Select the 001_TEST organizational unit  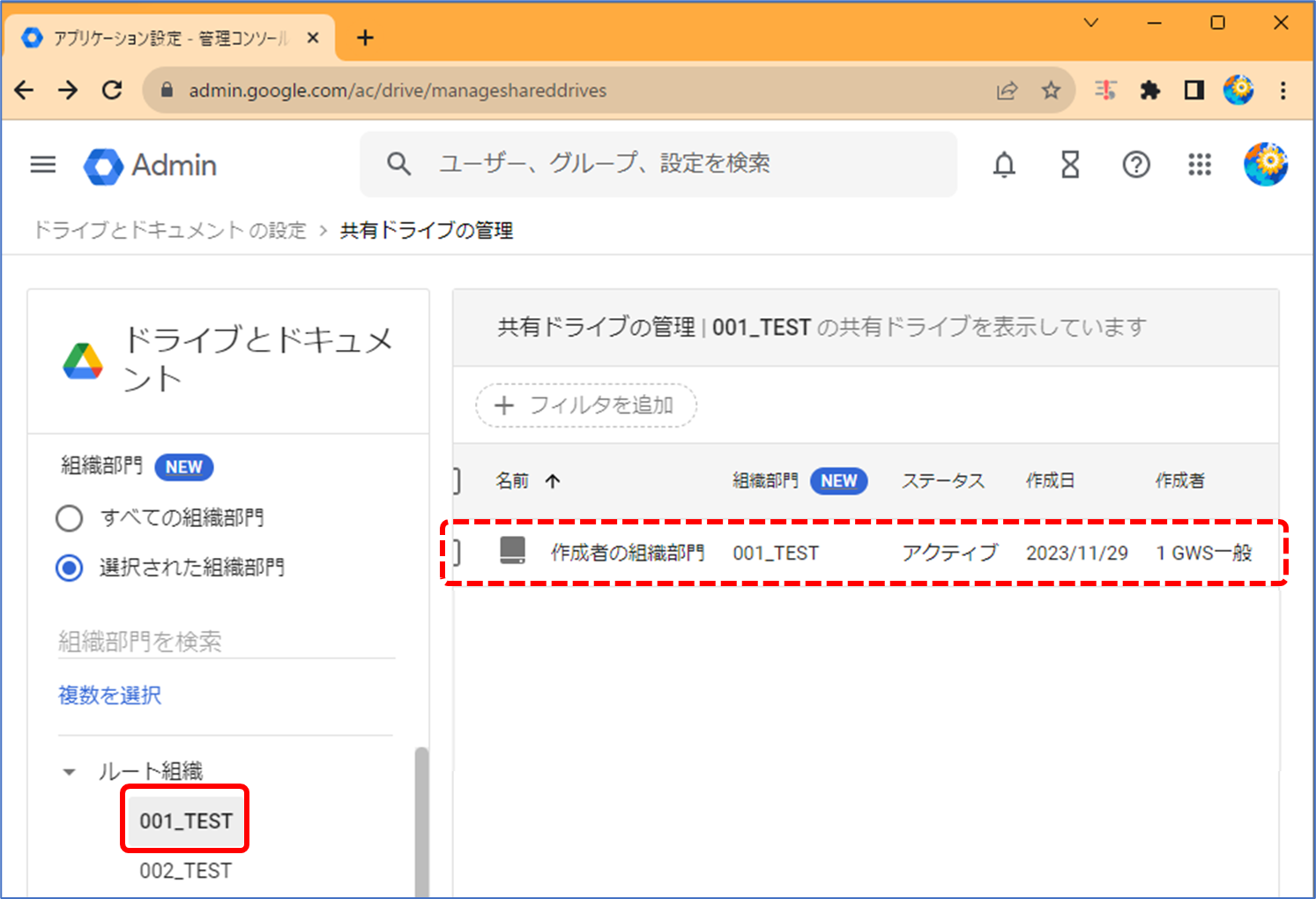point(186,821)
